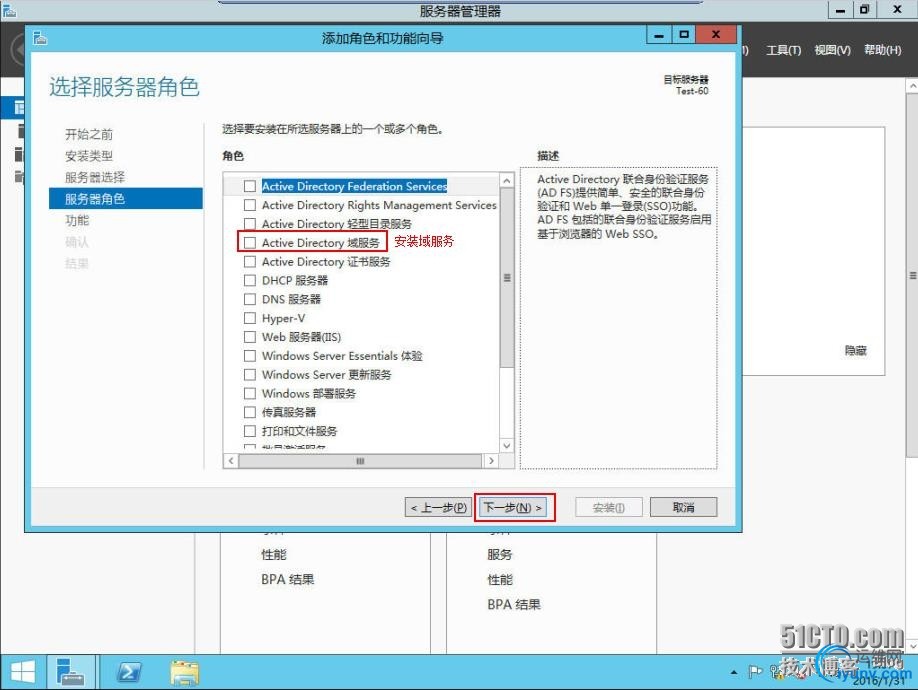Click Server Manager scrollbar up arrow
Viewport: 918px width, 690px height.
click(912, 85)
